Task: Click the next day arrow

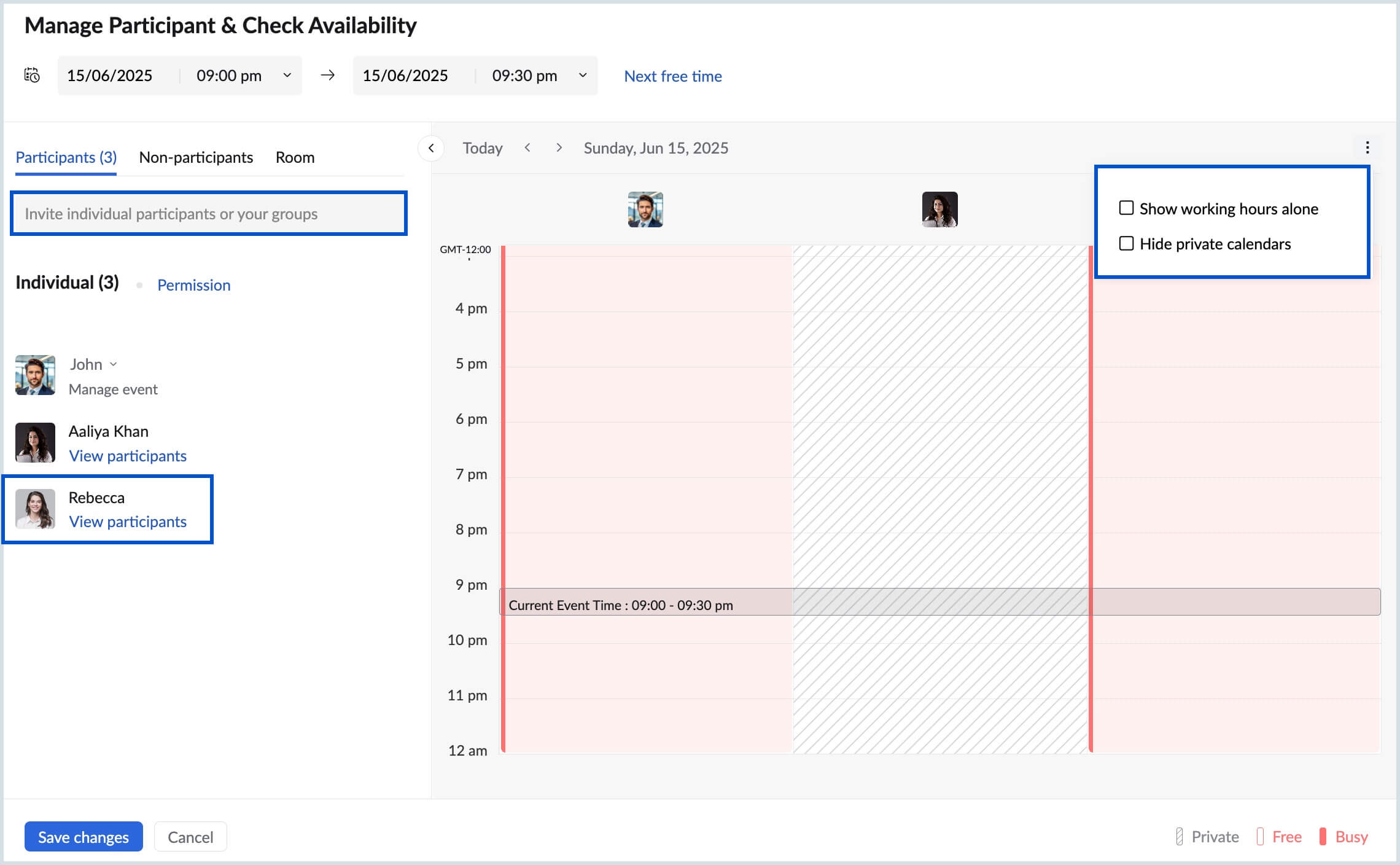Action: (559, 147)
